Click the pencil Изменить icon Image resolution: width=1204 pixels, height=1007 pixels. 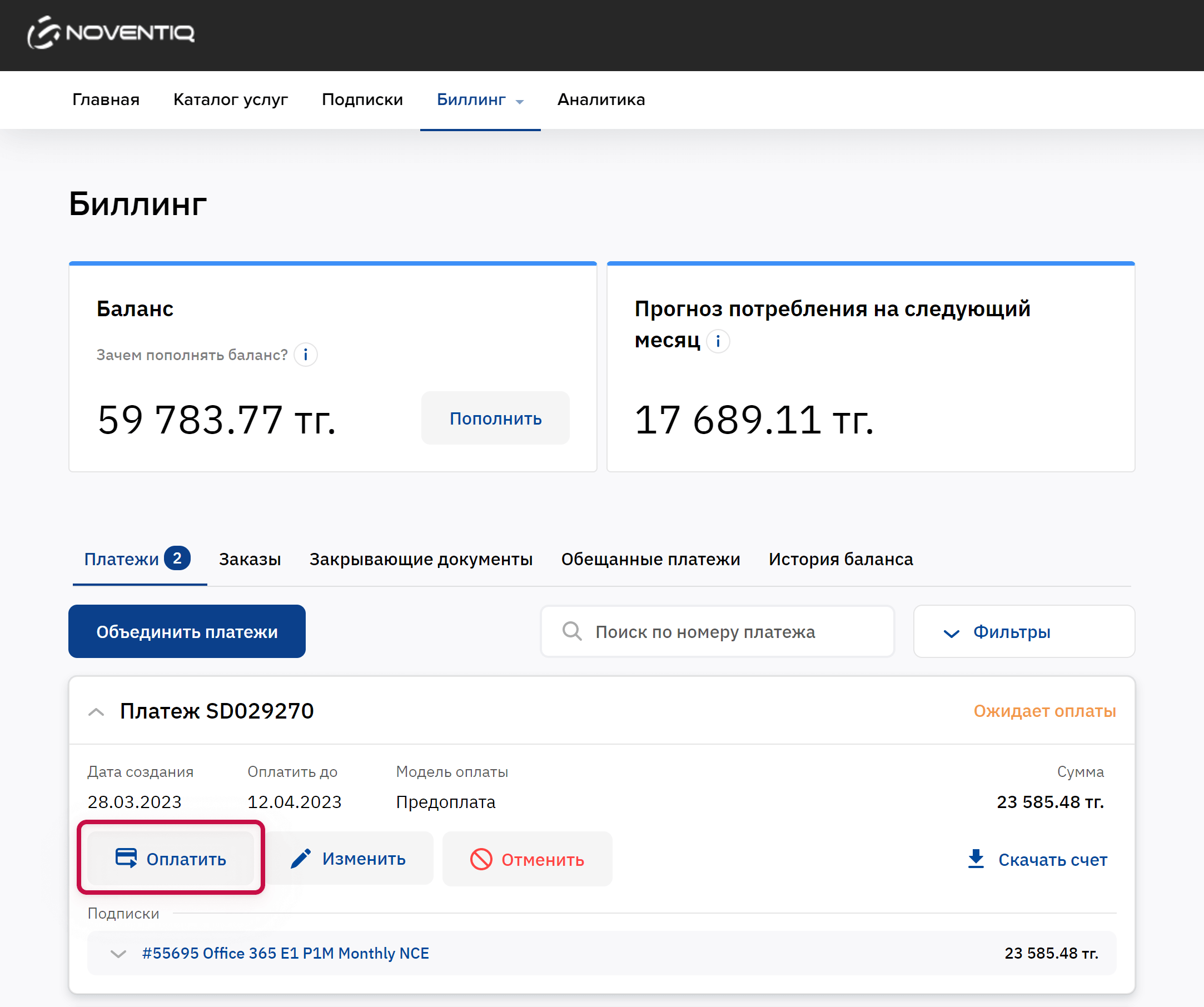[300, 859]
